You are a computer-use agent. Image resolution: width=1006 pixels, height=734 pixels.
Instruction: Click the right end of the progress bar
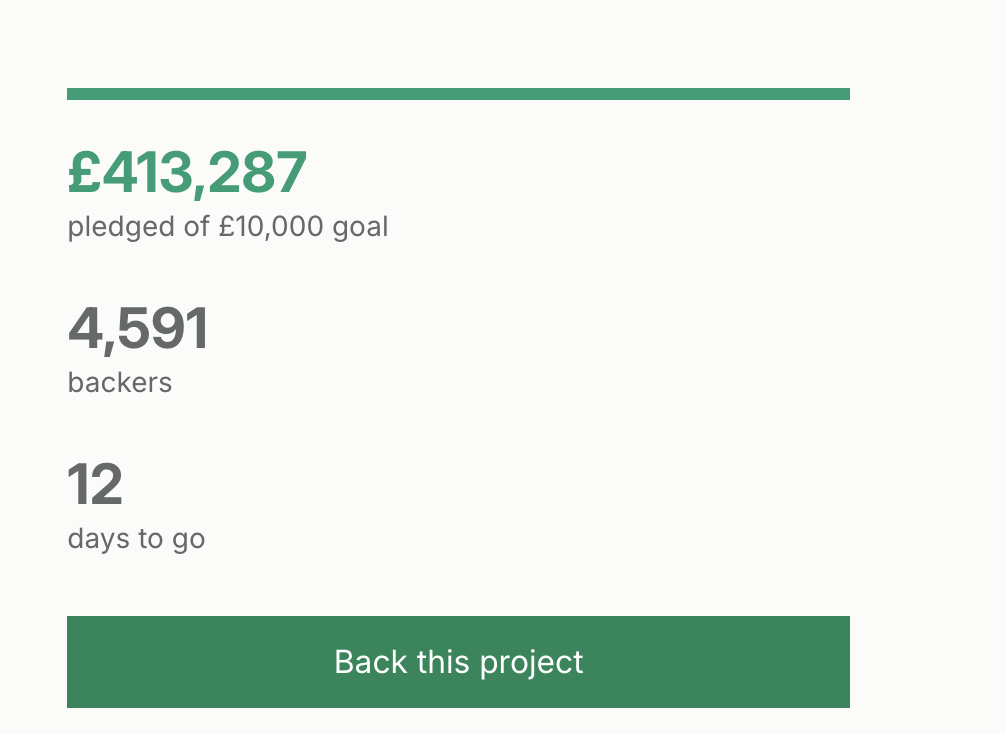(x=845, y=94)
